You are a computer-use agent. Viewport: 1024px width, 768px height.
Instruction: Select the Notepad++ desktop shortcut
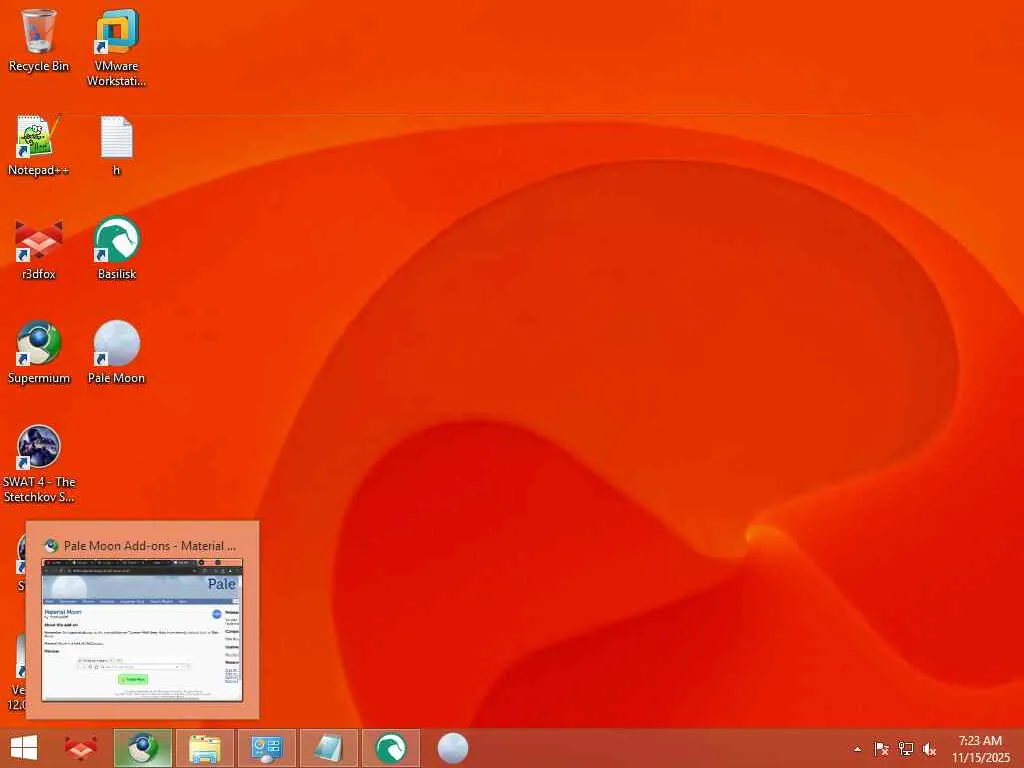click(39, 146)
